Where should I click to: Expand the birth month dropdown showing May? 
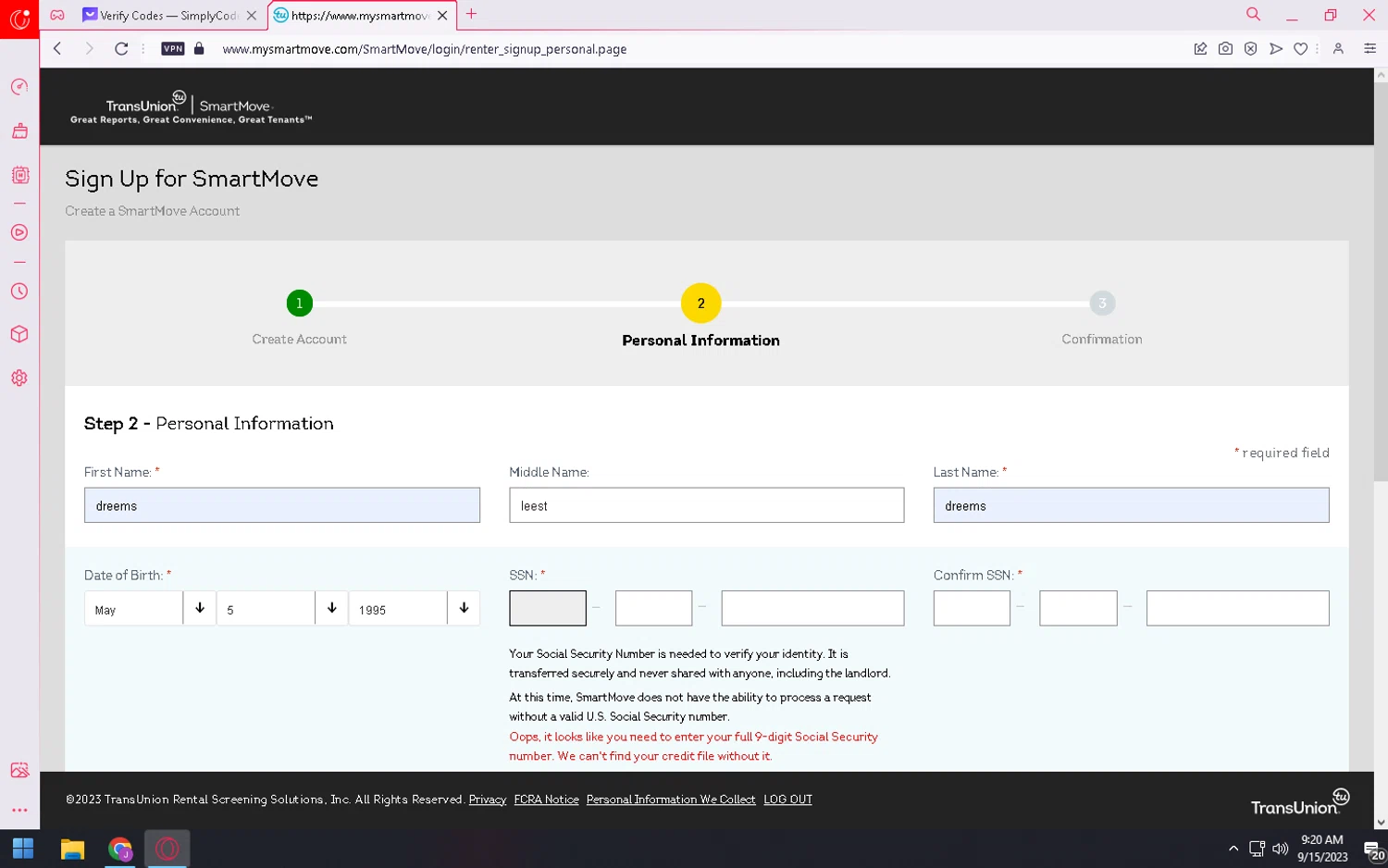click(x=150, y=609)
